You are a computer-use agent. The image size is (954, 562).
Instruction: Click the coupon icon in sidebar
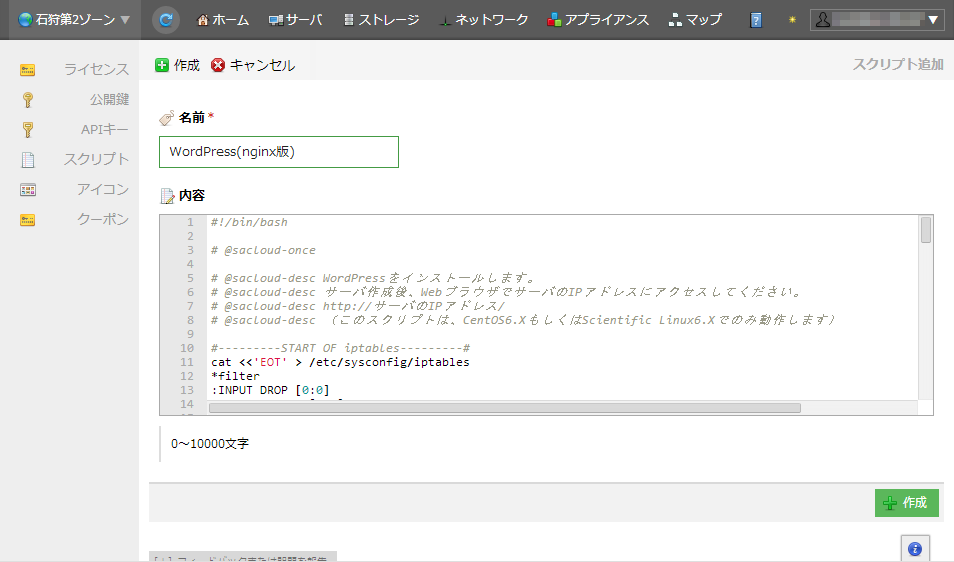tap(28, 220)
